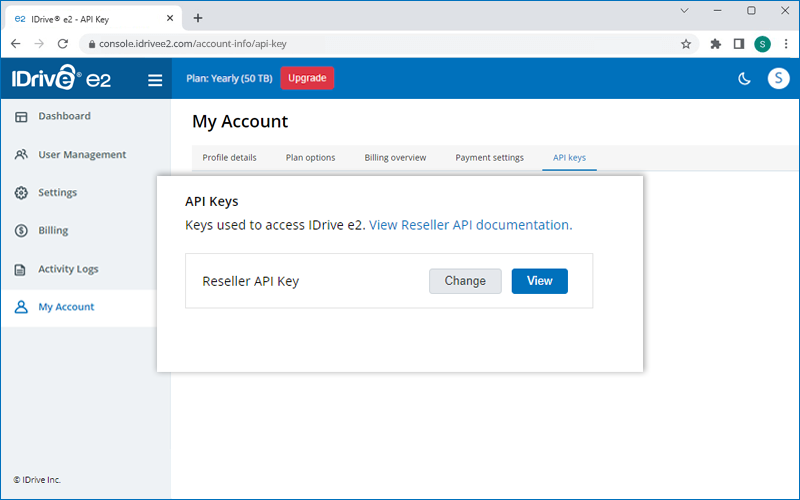Go to Payment settings tab
This screenshot has height=500, width=800.
tap(489, 158)
